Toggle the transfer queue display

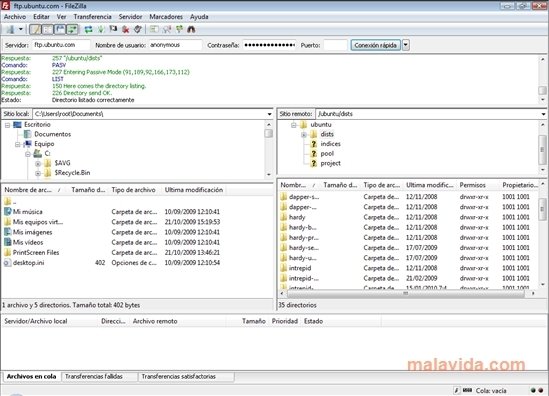(x=72, y=29)
